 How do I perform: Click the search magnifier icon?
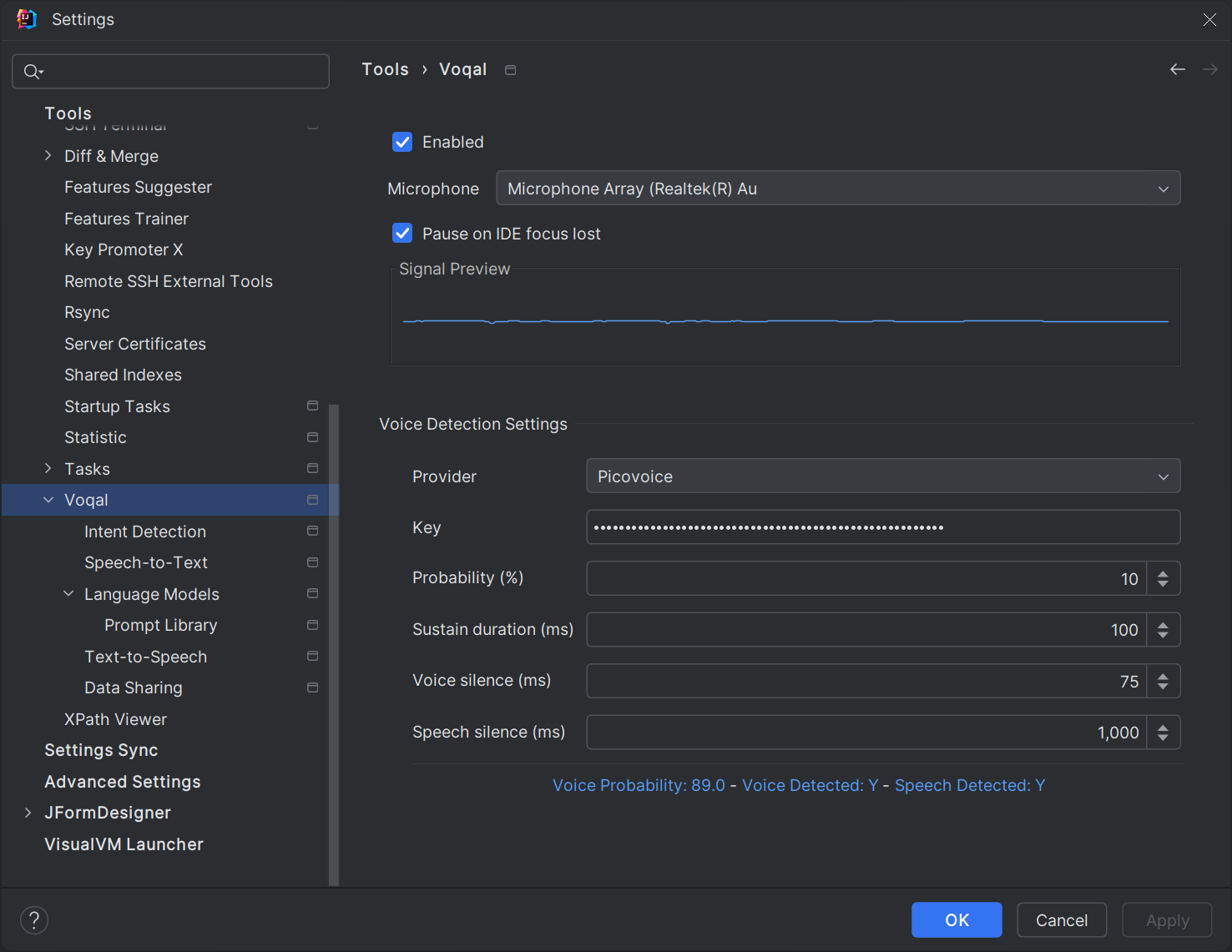point(33,72)
